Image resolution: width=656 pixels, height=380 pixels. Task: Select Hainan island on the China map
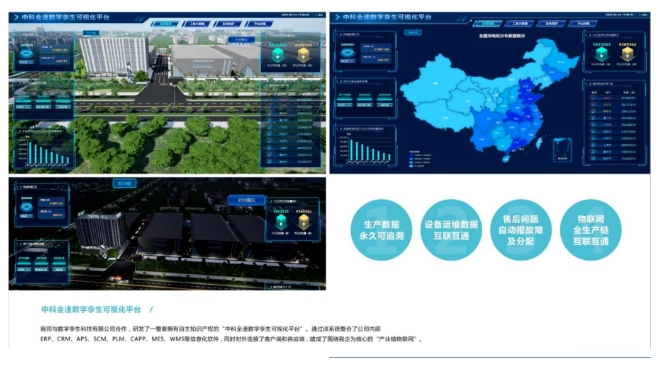click(506, 159)
